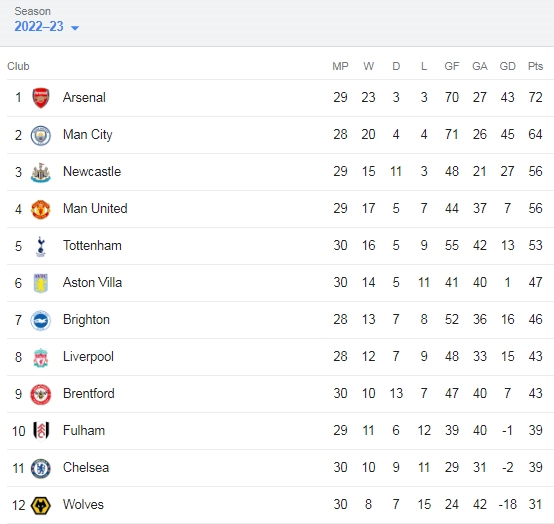554x524 pixels.
Task: Click the Wolves team name
Action: tap(83, 504)
